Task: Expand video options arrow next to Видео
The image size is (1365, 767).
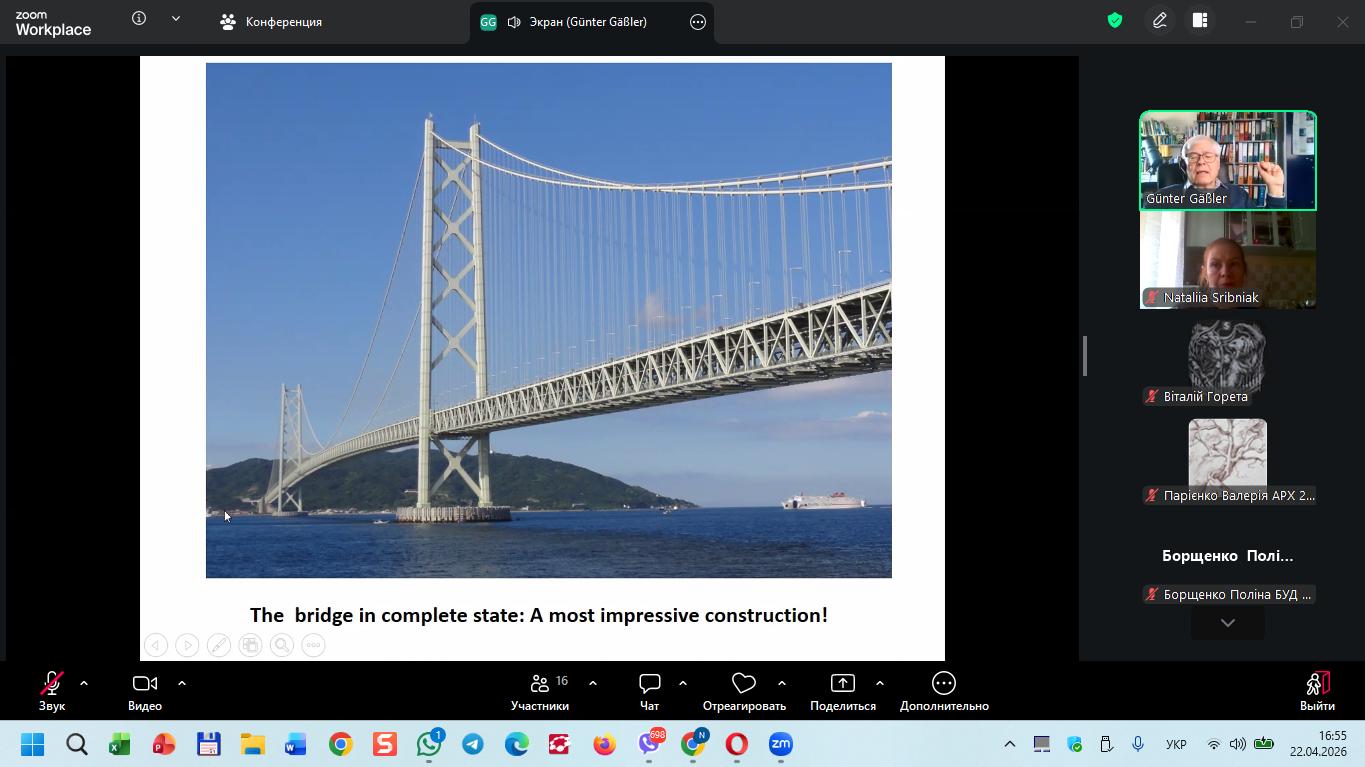Action: click(x=182, y=683)
